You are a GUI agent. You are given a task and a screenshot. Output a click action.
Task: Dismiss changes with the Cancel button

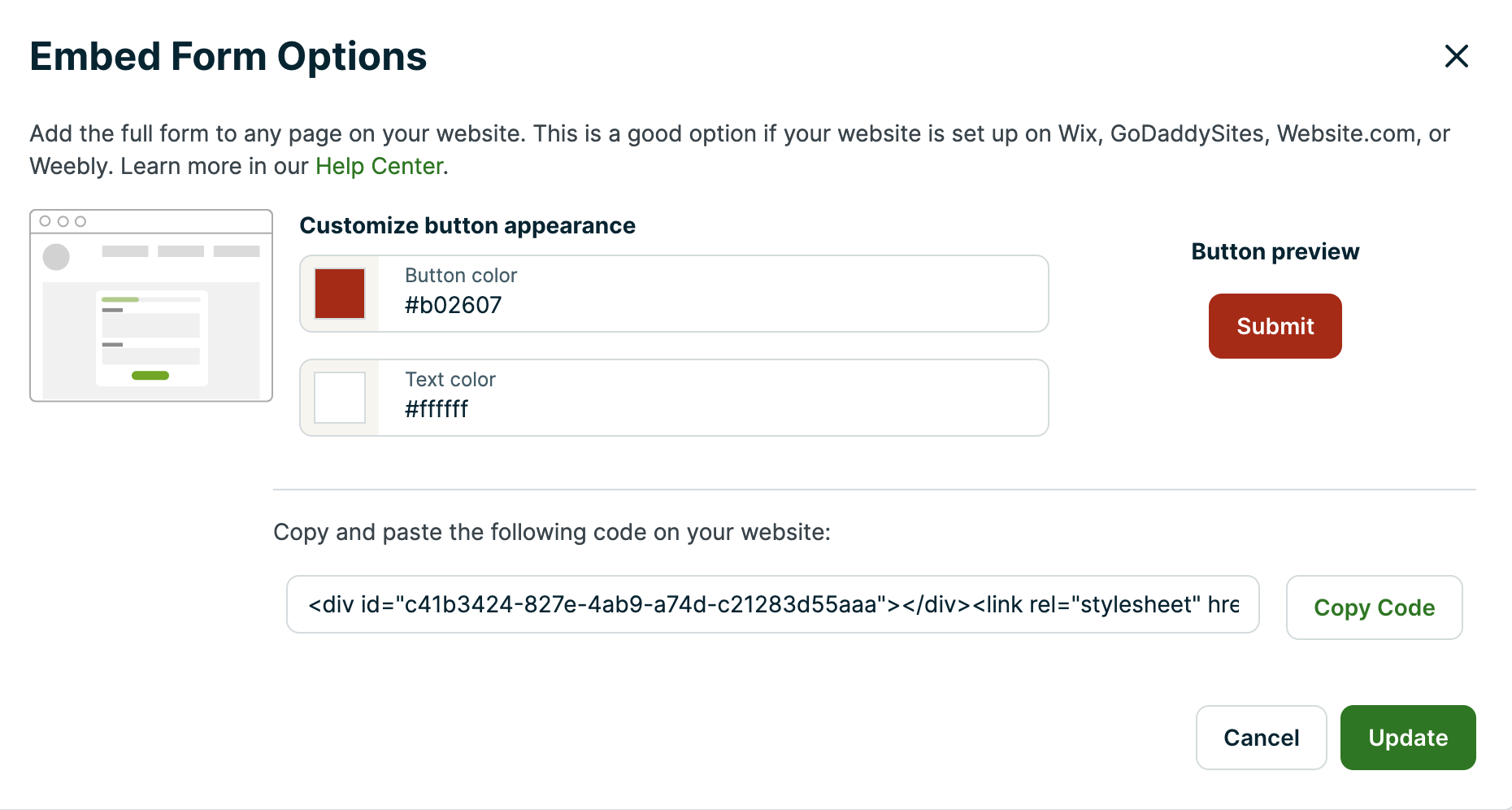click(1261, 738)
